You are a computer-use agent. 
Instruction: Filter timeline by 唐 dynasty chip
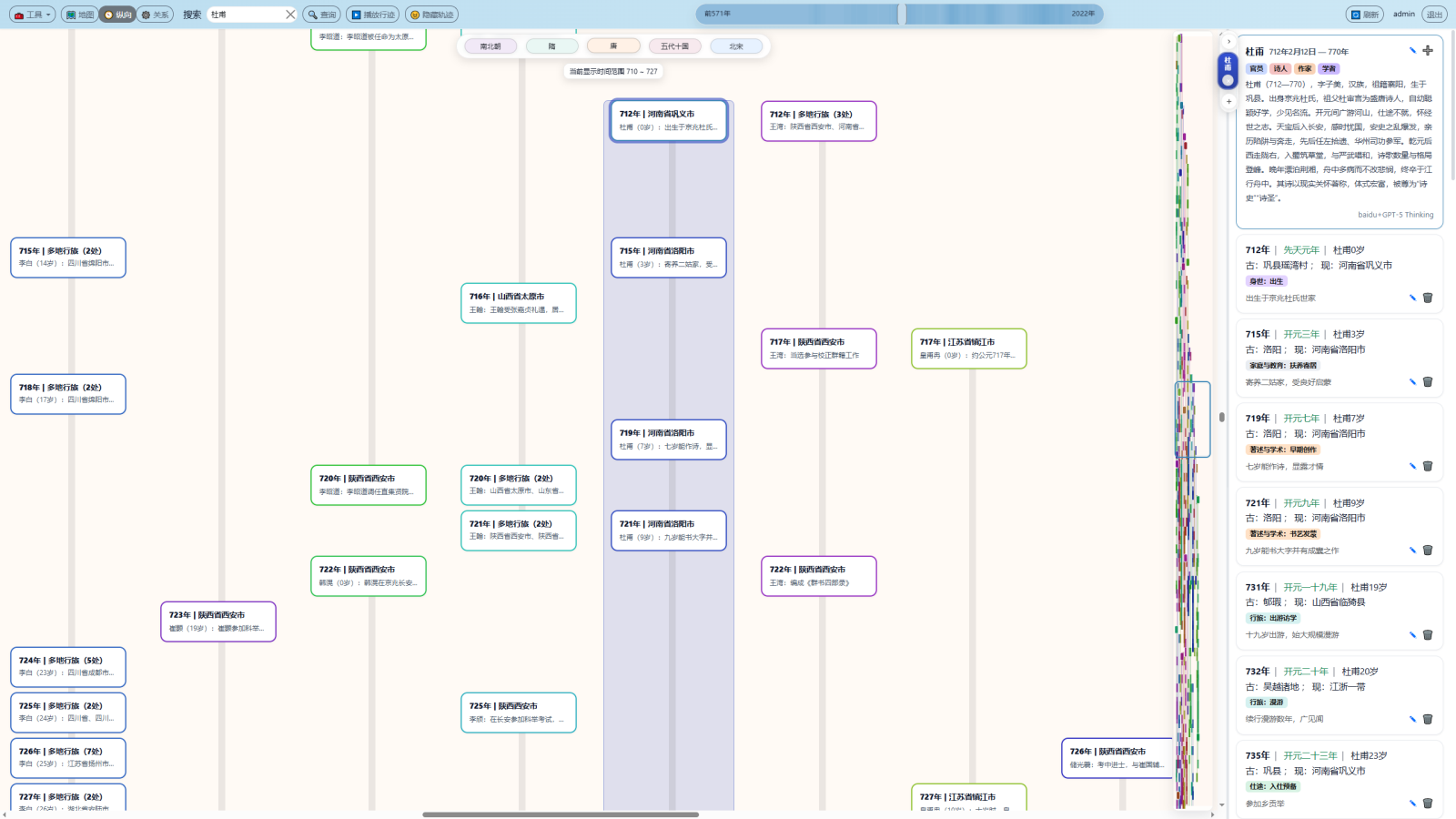coord(613,46)
